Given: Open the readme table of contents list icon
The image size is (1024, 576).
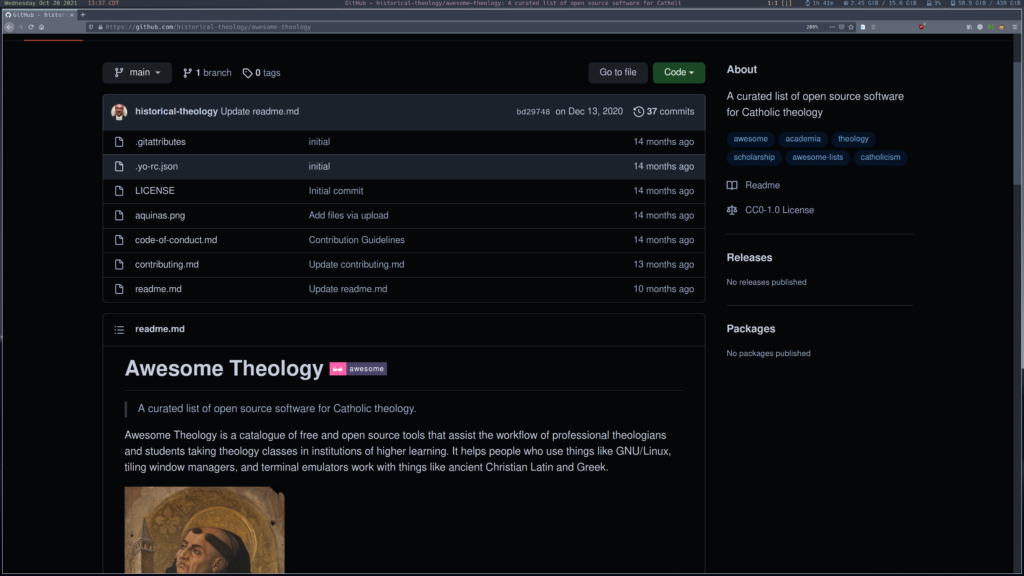Looking at the screenshot, I should pyautogui.click(x=119, y=330).
